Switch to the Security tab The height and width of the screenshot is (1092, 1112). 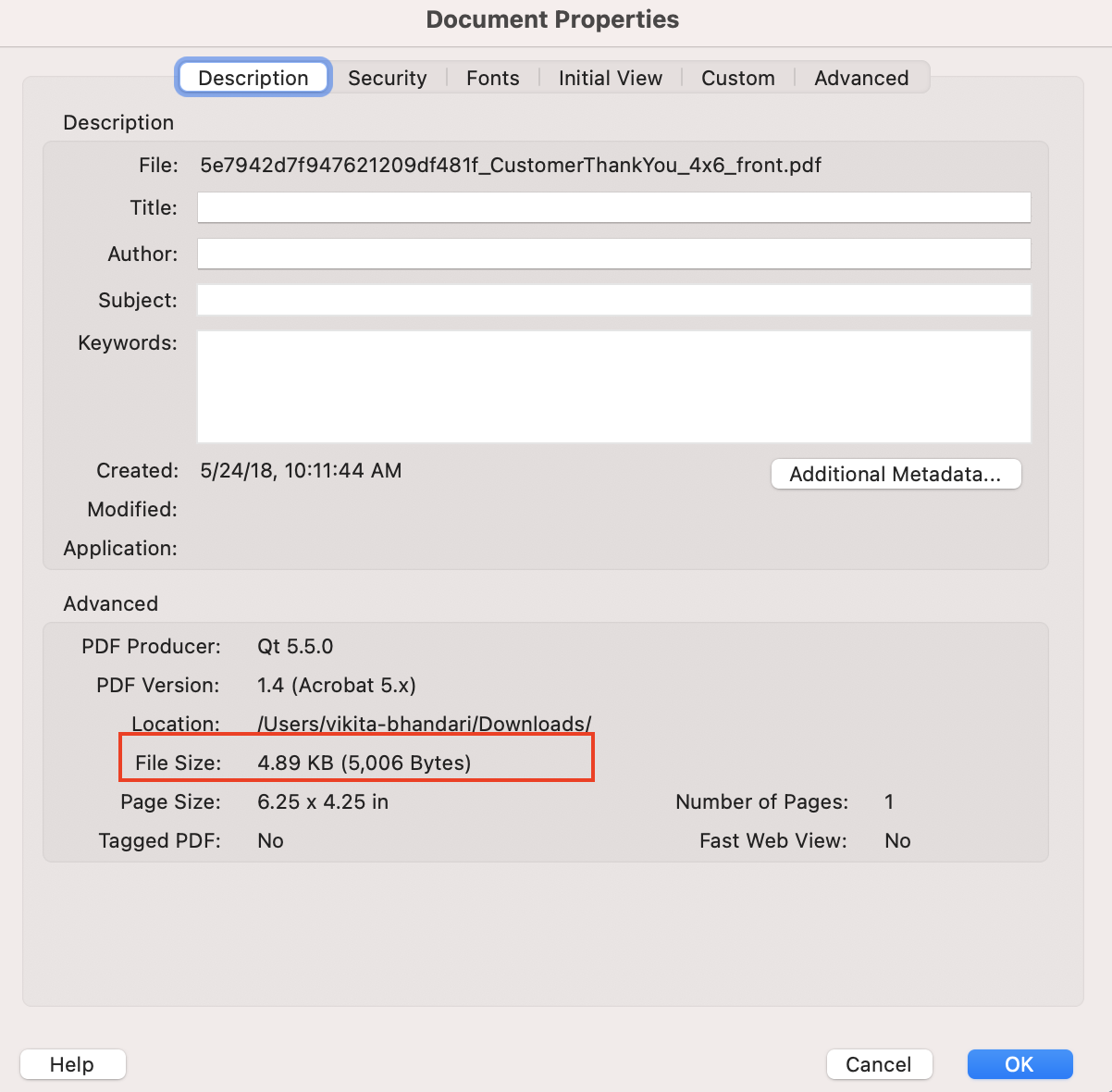click(387, 78)
